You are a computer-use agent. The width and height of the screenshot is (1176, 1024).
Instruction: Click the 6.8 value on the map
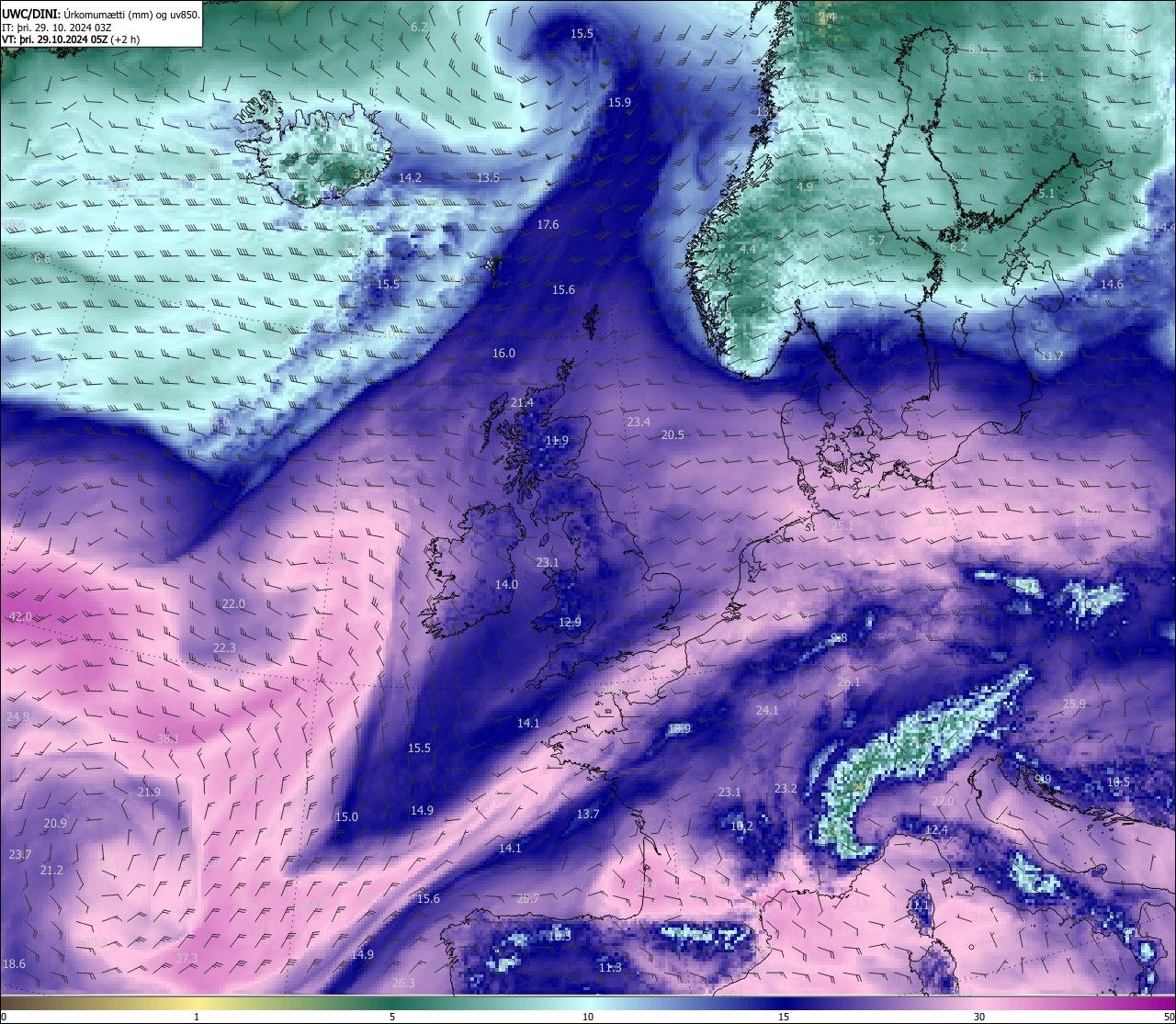42,258
